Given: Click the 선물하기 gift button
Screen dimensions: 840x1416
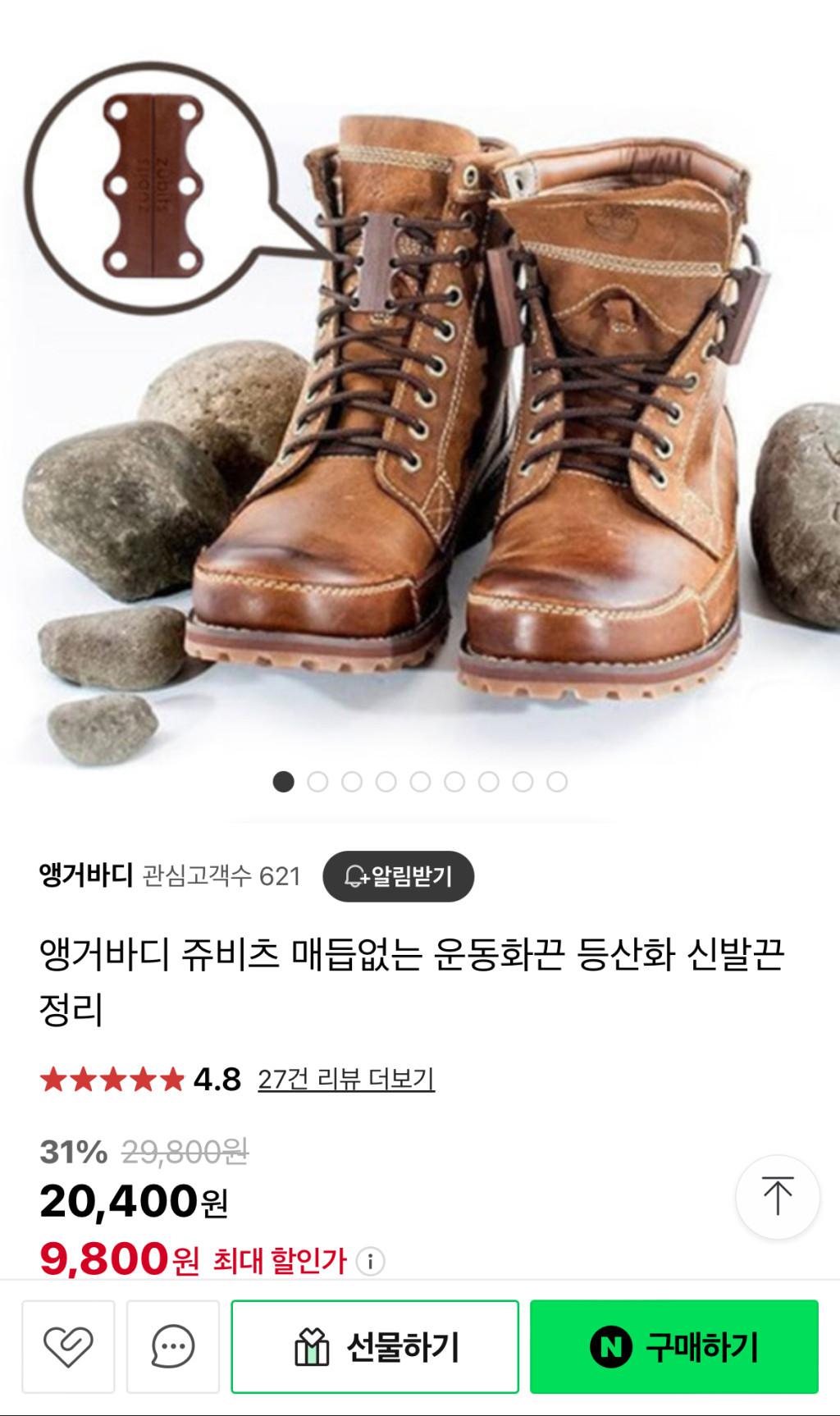Looking at the screenshot, I should tap(375, 1346).
